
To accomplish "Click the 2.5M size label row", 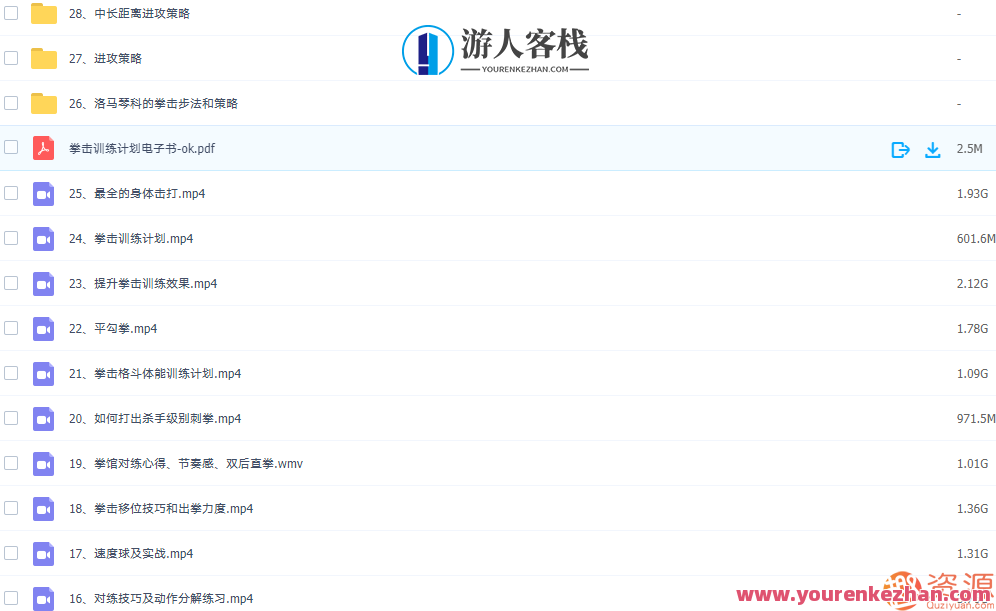I will point(970,148).
